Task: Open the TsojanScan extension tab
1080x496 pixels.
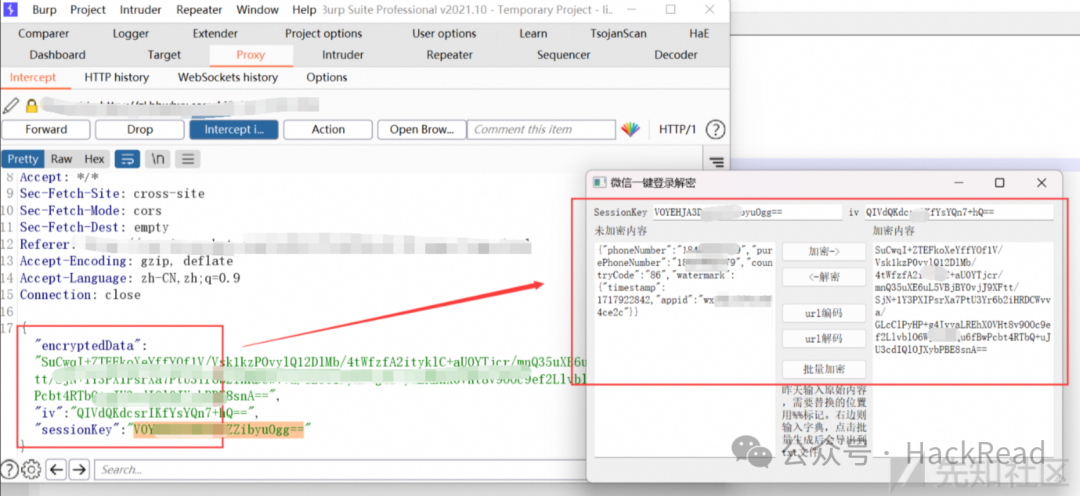Action: click(619, 33)
